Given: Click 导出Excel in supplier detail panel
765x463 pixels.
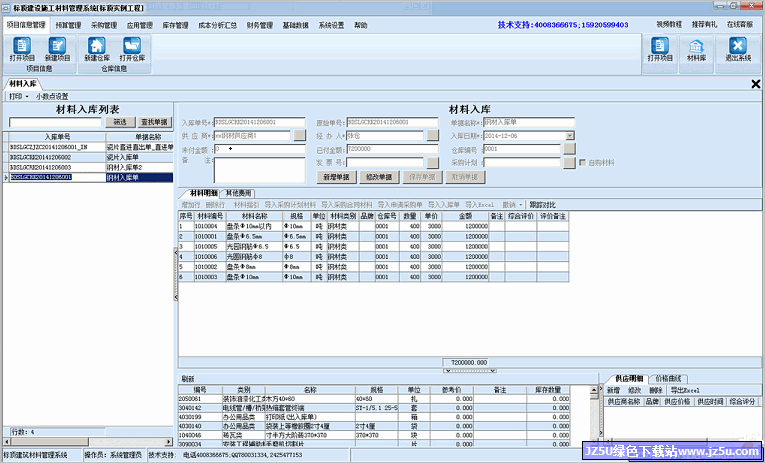Looking at the screenshot, I should [x=685, y=390].
